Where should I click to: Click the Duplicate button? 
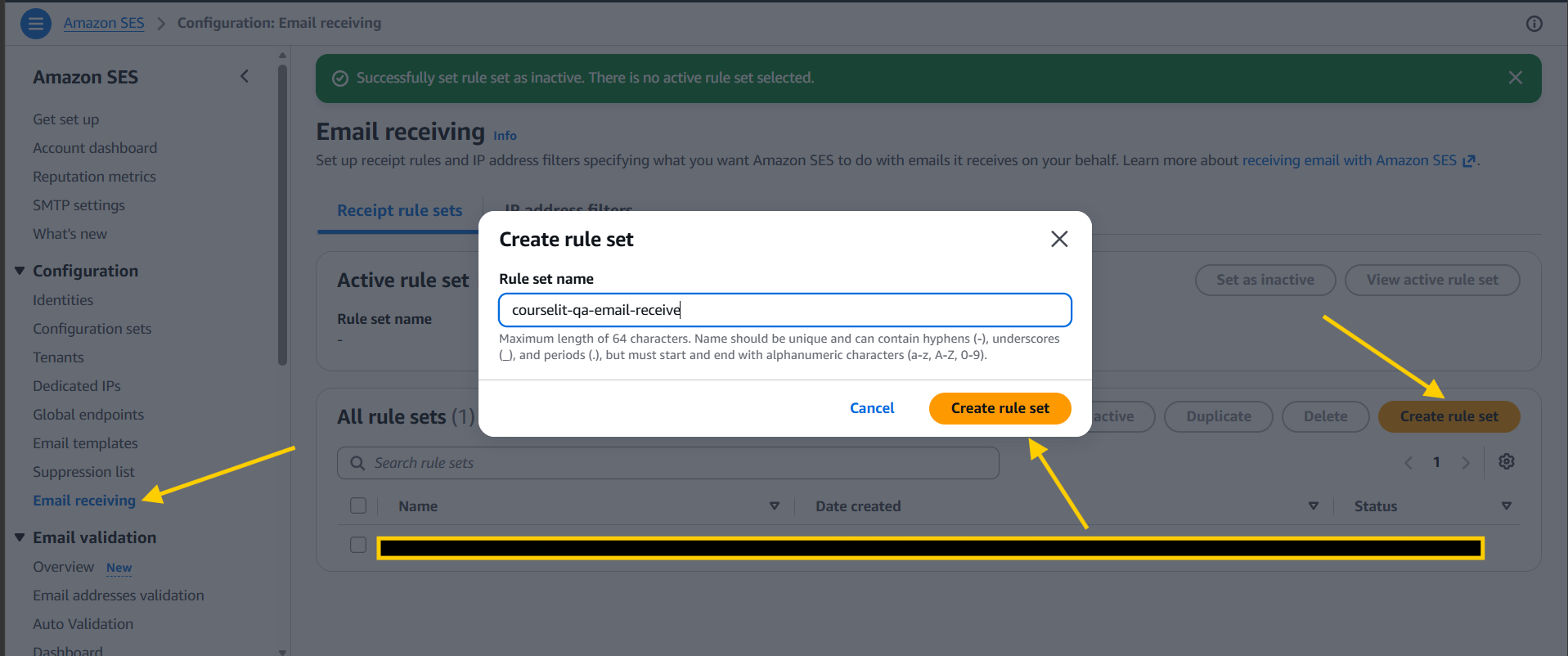[1218, 416]
